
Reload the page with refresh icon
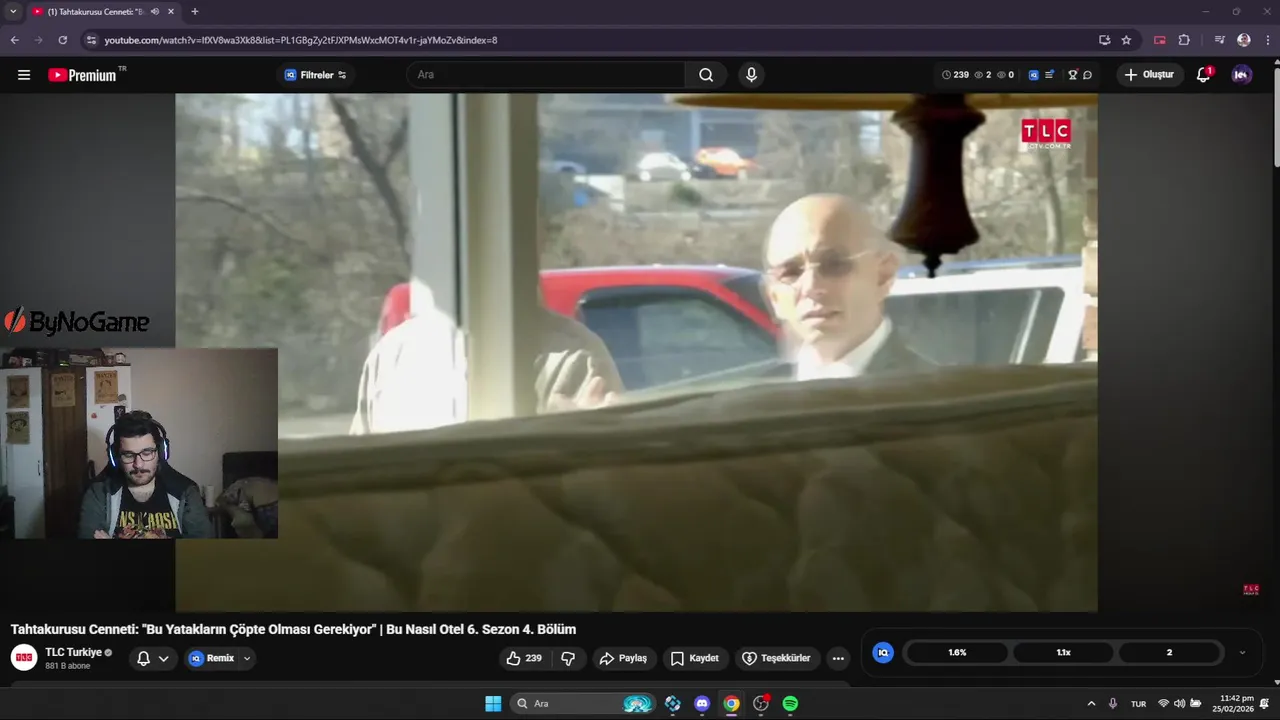[62, 40]
